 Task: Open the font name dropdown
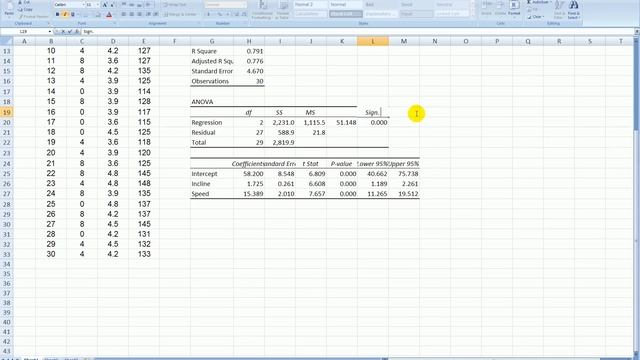click(x=83, y=4)
